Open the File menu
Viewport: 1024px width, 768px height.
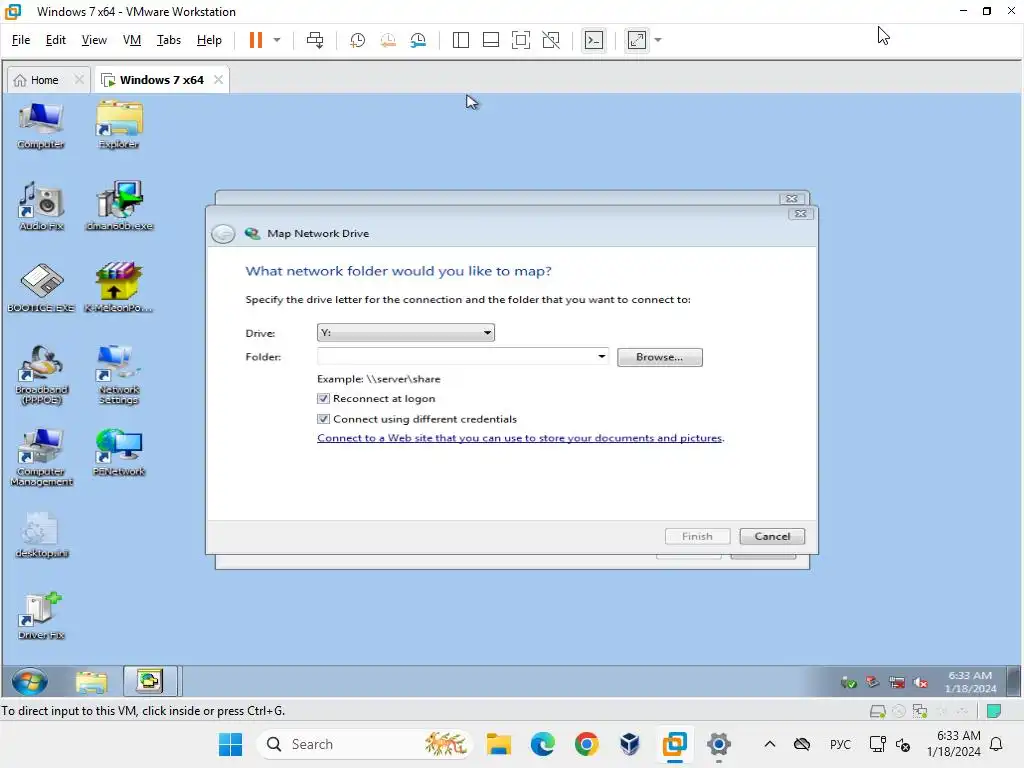21,40
